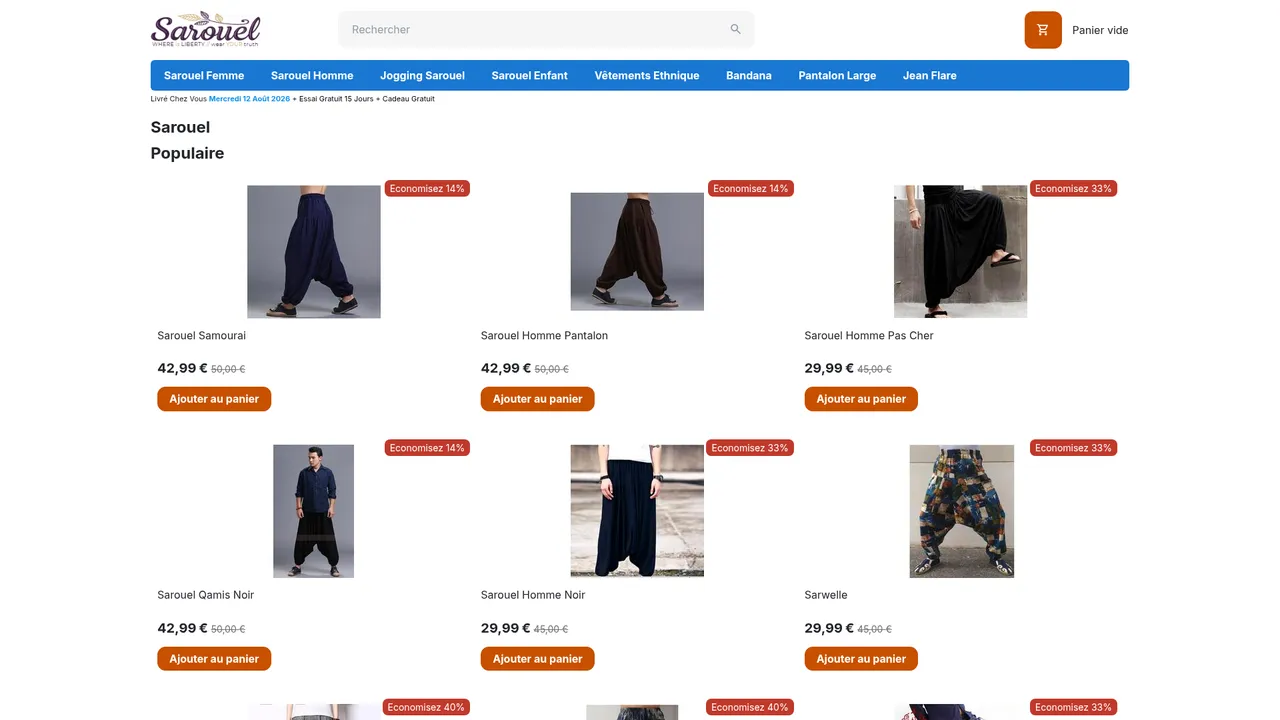Image resolution: width=1280 pixels, height=720 pixels.
Task: Add Sarwelle to cart
Action: (861, 659)
